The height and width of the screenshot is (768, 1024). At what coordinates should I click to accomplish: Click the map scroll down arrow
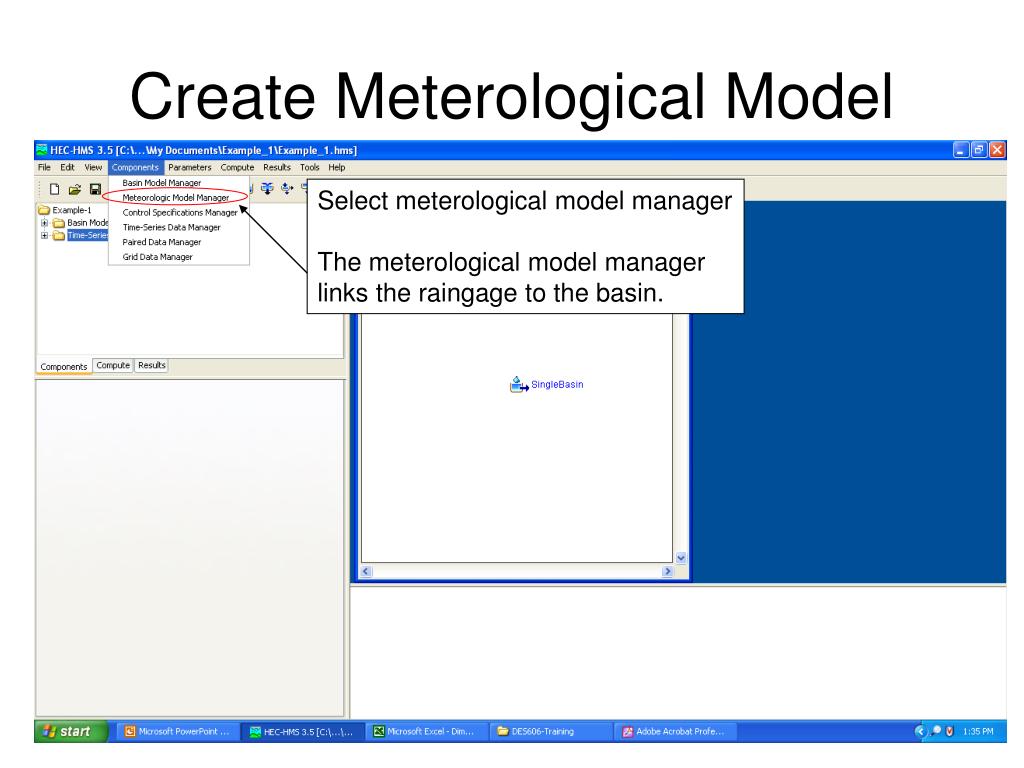[x=681, y=558]
